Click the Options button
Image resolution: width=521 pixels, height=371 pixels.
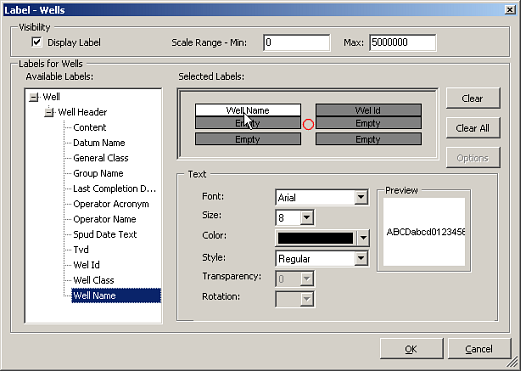click(473, 158)
